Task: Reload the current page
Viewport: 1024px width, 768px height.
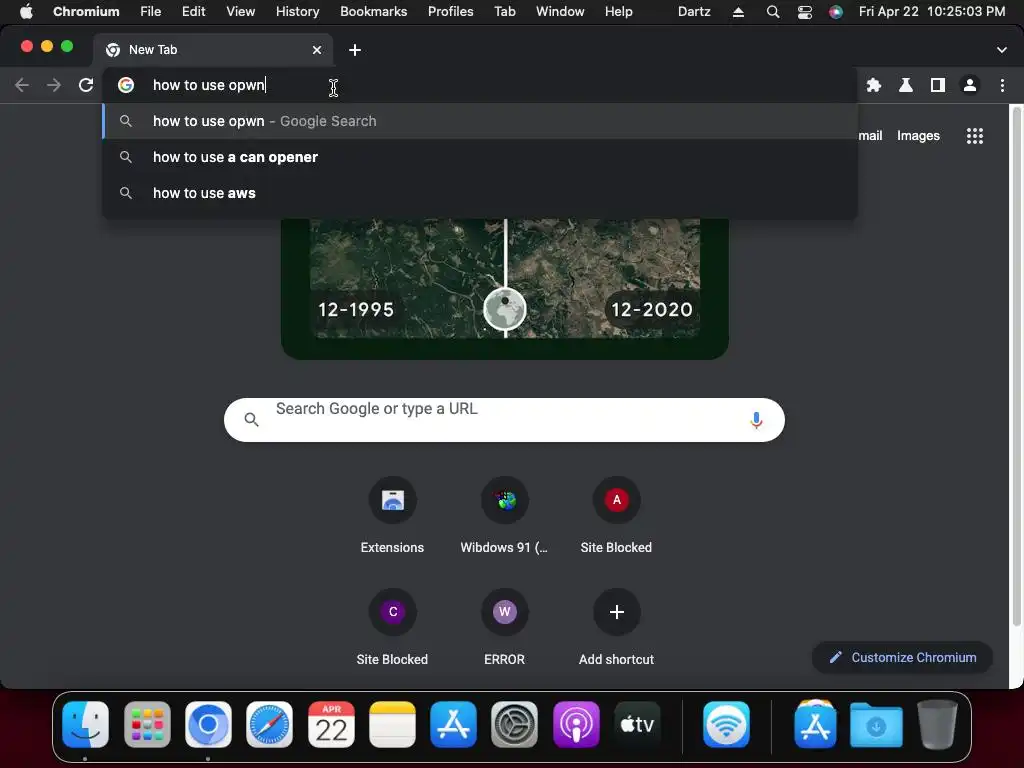Action: (x=86, y=85)
